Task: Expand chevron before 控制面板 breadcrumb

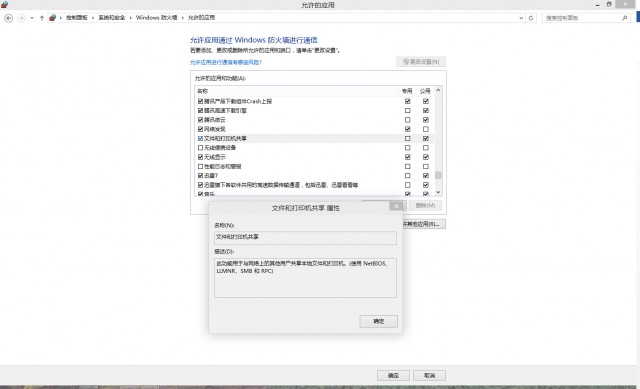Action: pos(61,18)
